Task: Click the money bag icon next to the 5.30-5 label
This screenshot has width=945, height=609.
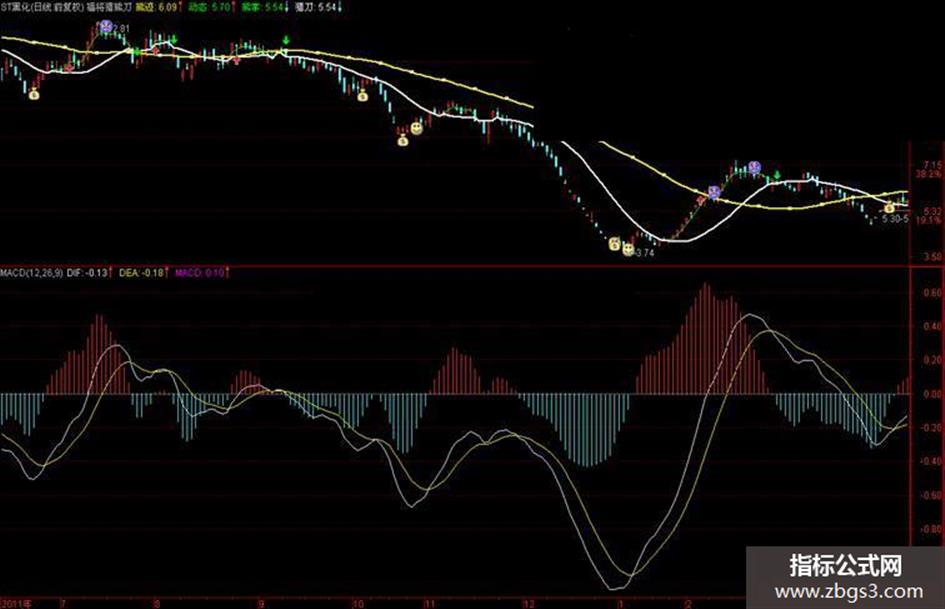Action: 890,208
